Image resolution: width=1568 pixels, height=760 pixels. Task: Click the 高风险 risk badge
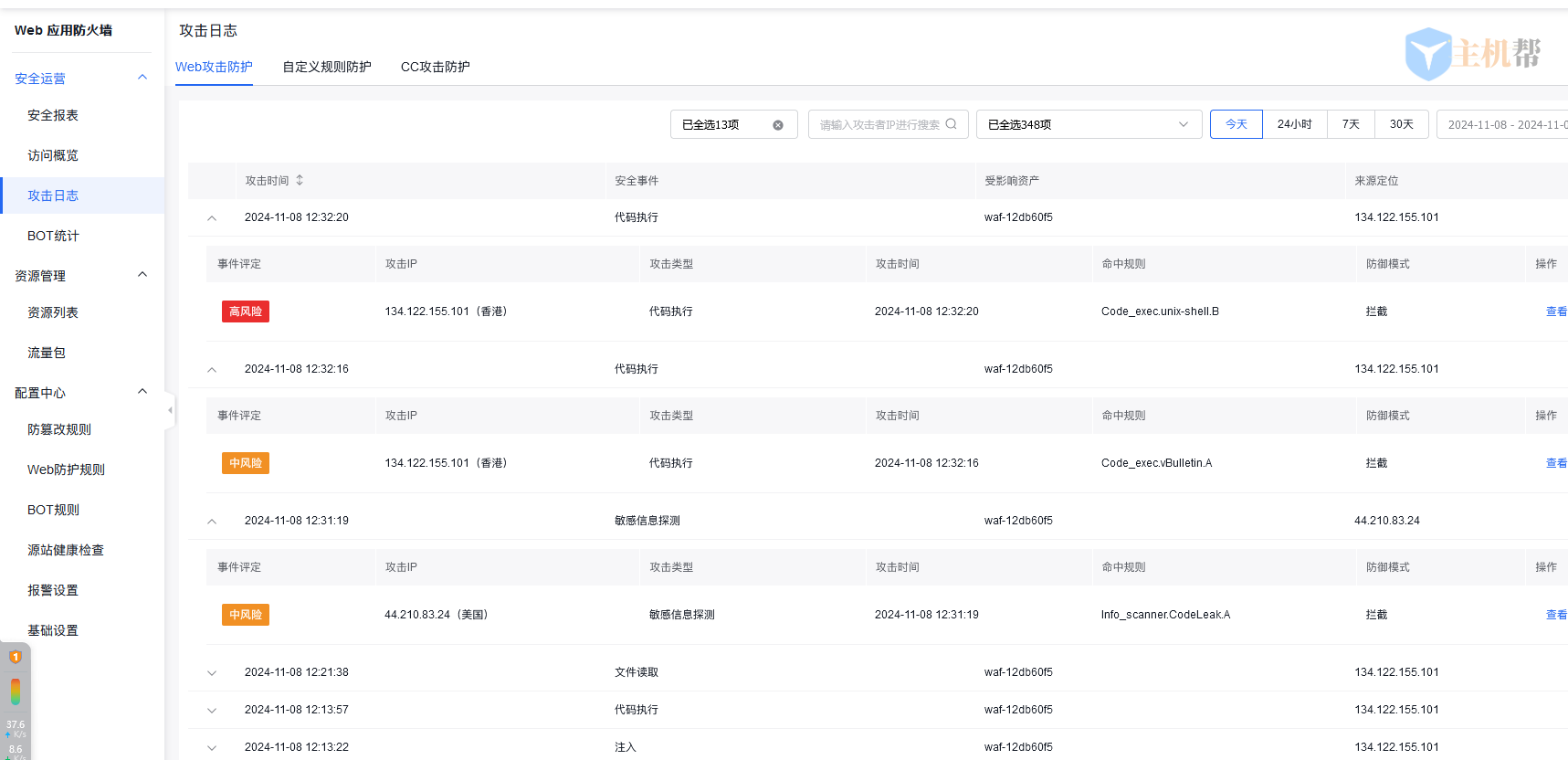click(246, 311)
